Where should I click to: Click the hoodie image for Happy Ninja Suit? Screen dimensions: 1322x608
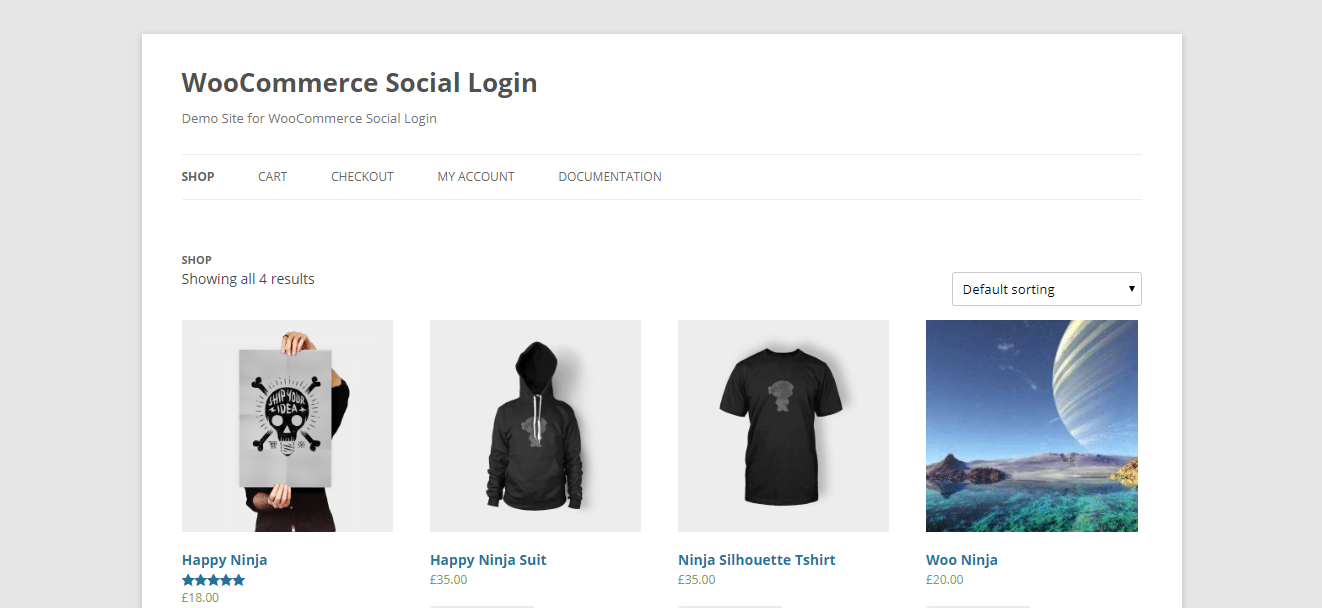point(535,425)
